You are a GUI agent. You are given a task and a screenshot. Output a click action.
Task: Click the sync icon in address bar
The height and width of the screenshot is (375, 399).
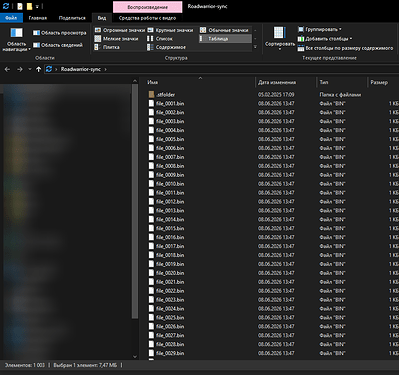click(x=49, y=69)
